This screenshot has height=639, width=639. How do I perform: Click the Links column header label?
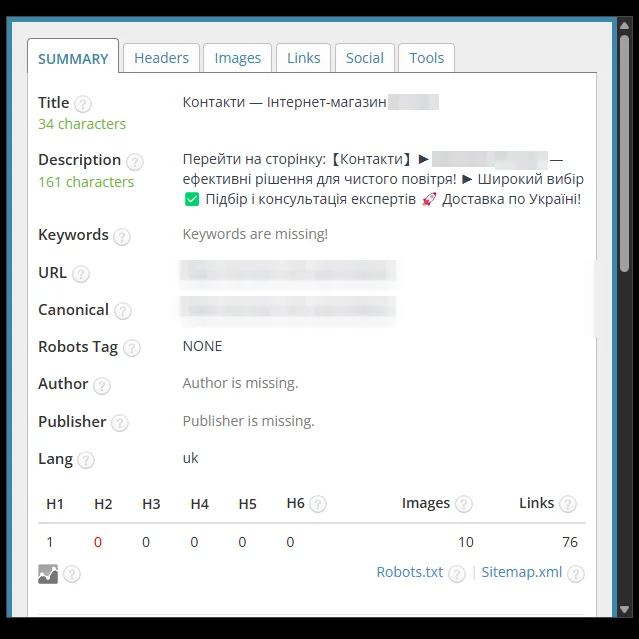tap(537, 503)
